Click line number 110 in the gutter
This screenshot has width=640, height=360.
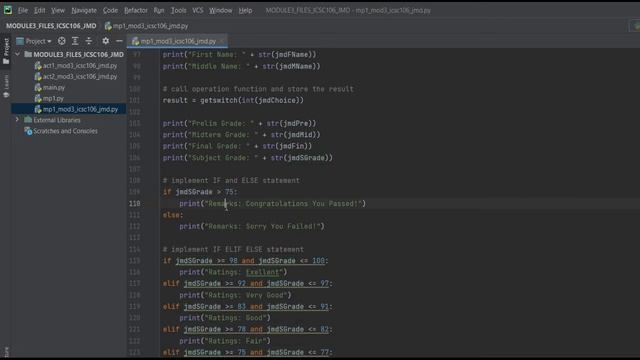click(x=135, y=203)
